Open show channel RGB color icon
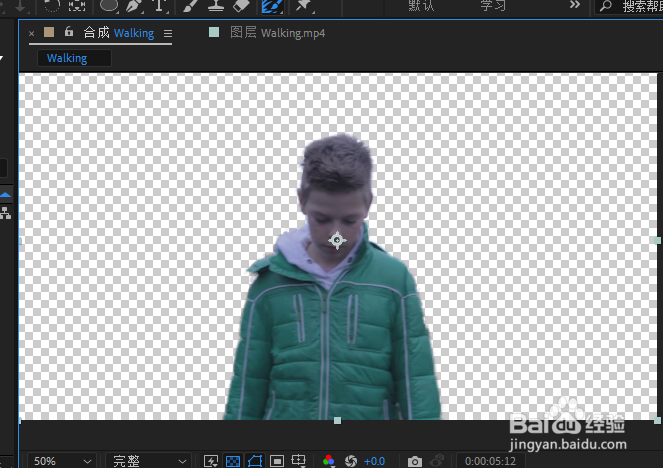Image resolution: width=663 pixels, height=468 pixels. pos(329,461)
